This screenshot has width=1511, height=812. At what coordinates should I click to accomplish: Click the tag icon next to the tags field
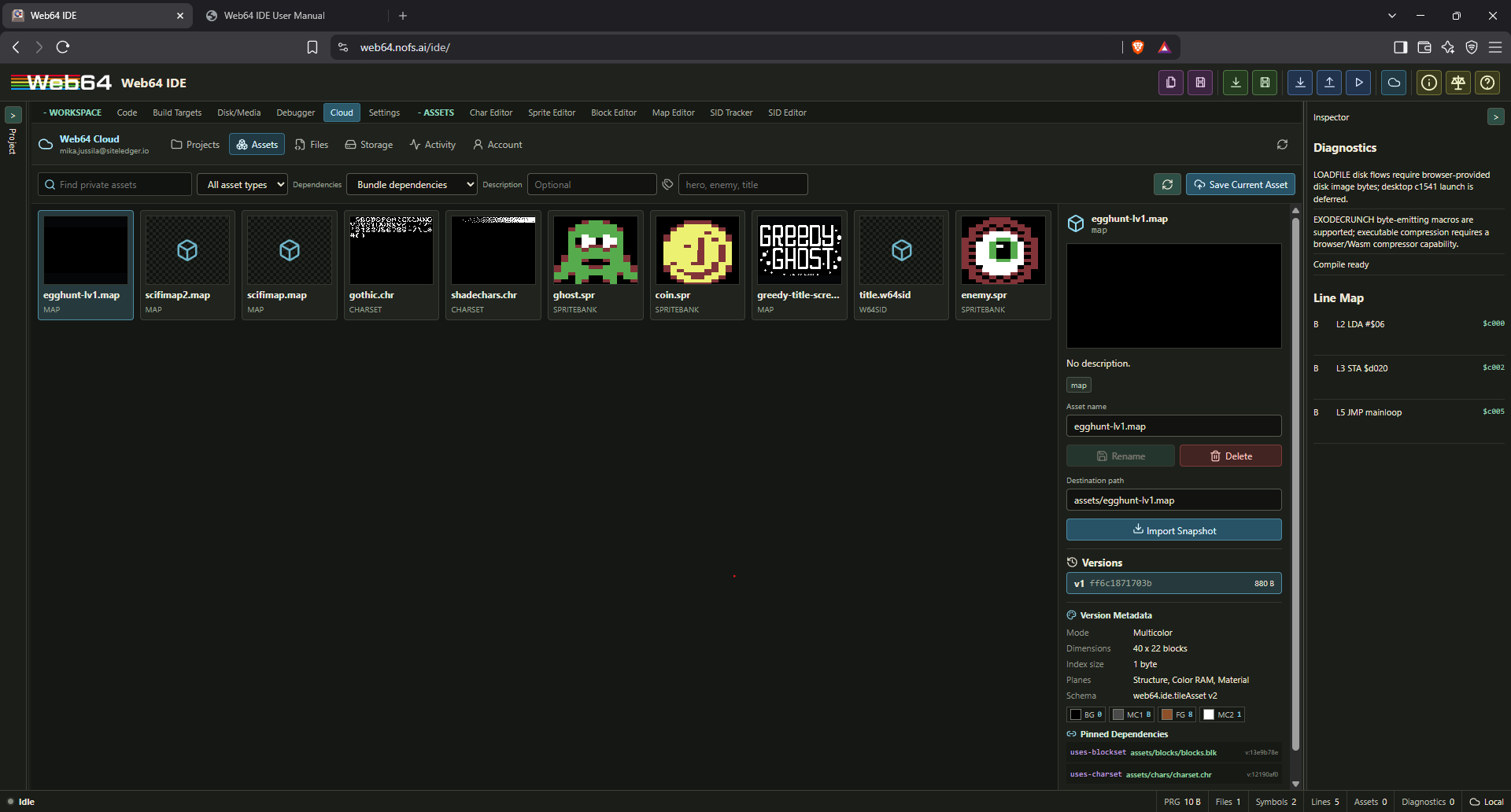pos(667,184)
